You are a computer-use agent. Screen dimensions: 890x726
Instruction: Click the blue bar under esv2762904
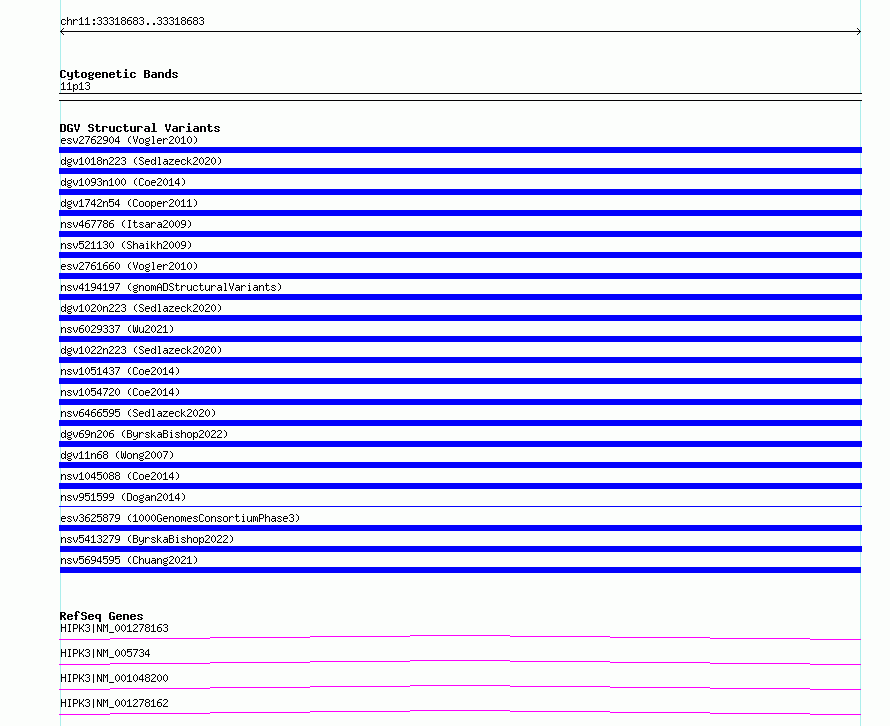460,150
